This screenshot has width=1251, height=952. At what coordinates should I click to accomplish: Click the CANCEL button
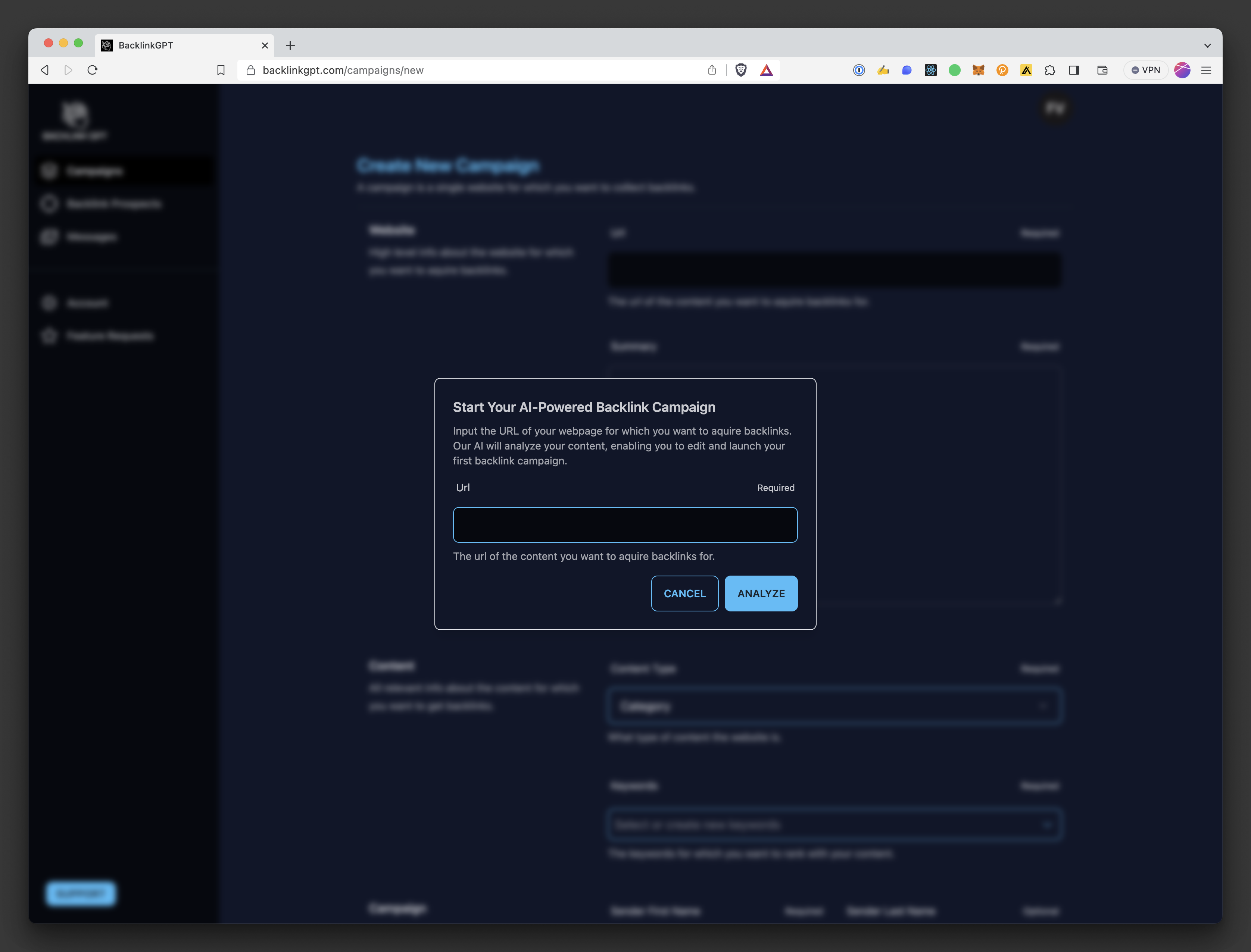click(x=684, y=593)
